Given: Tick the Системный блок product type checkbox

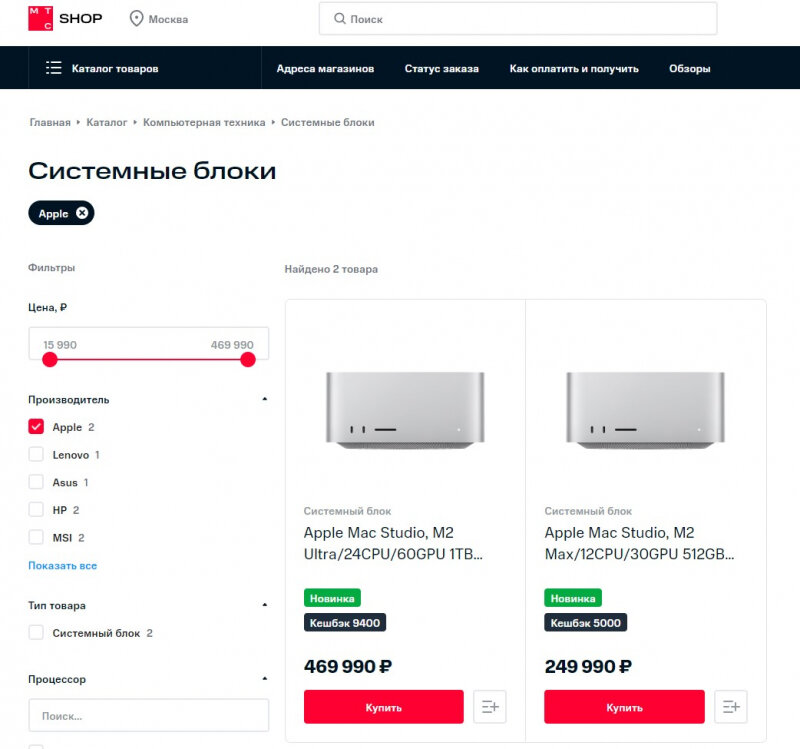Looking at the screenshot, I should (x=36, y=632).
